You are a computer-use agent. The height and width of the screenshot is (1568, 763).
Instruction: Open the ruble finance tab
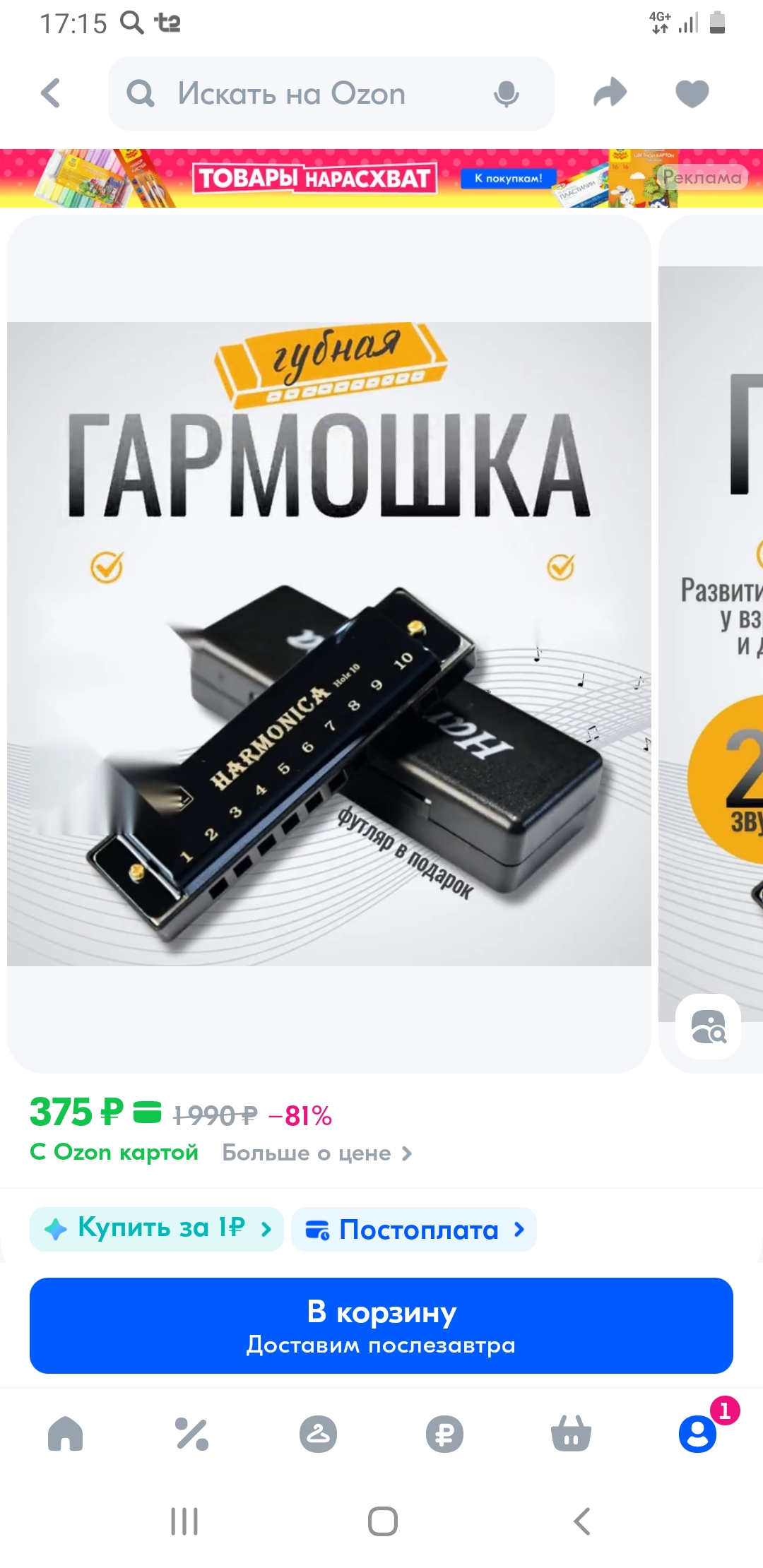tap(444, 1434)
